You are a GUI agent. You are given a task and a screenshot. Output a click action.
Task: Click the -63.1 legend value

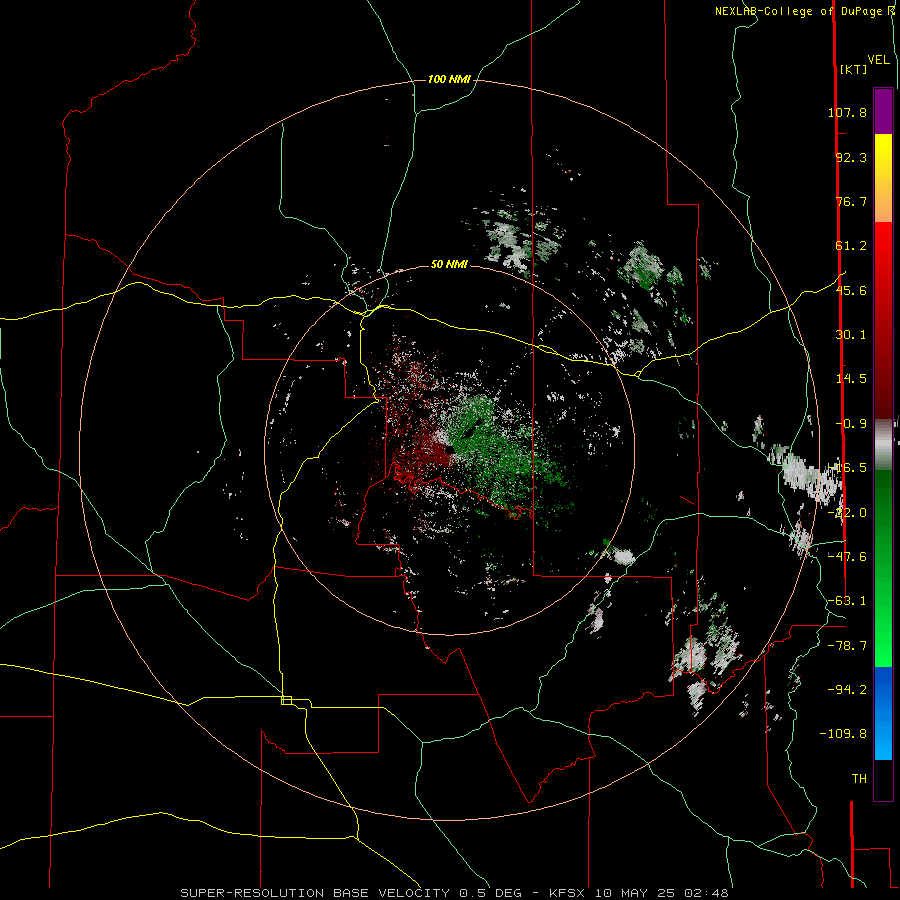click(847, 601)
